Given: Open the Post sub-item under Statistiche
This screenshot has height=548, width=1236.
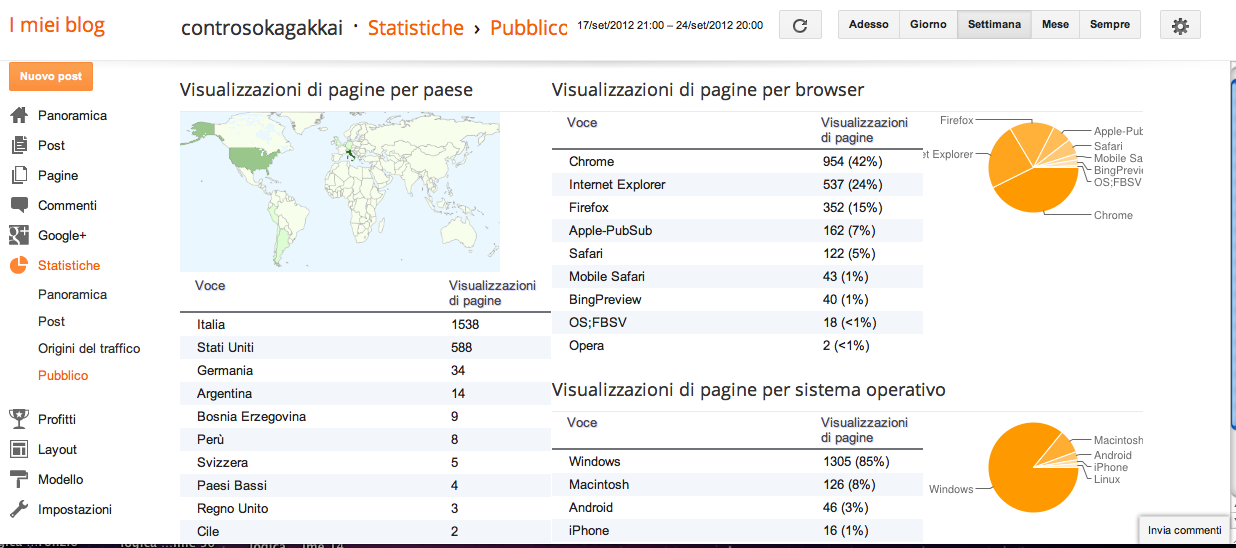Looking at the screenshot, I should [x=51, y=322].
